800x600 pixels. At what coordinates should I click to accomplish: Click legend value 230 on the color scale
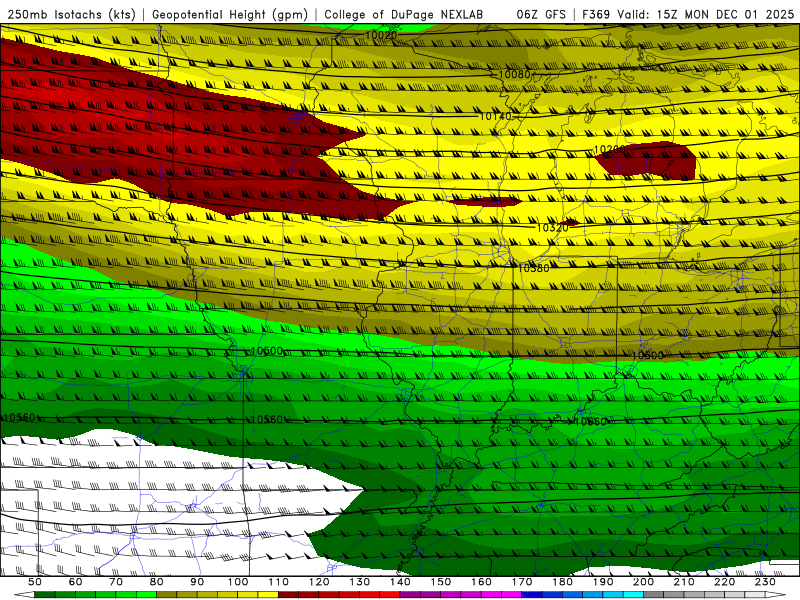[765, 582]
